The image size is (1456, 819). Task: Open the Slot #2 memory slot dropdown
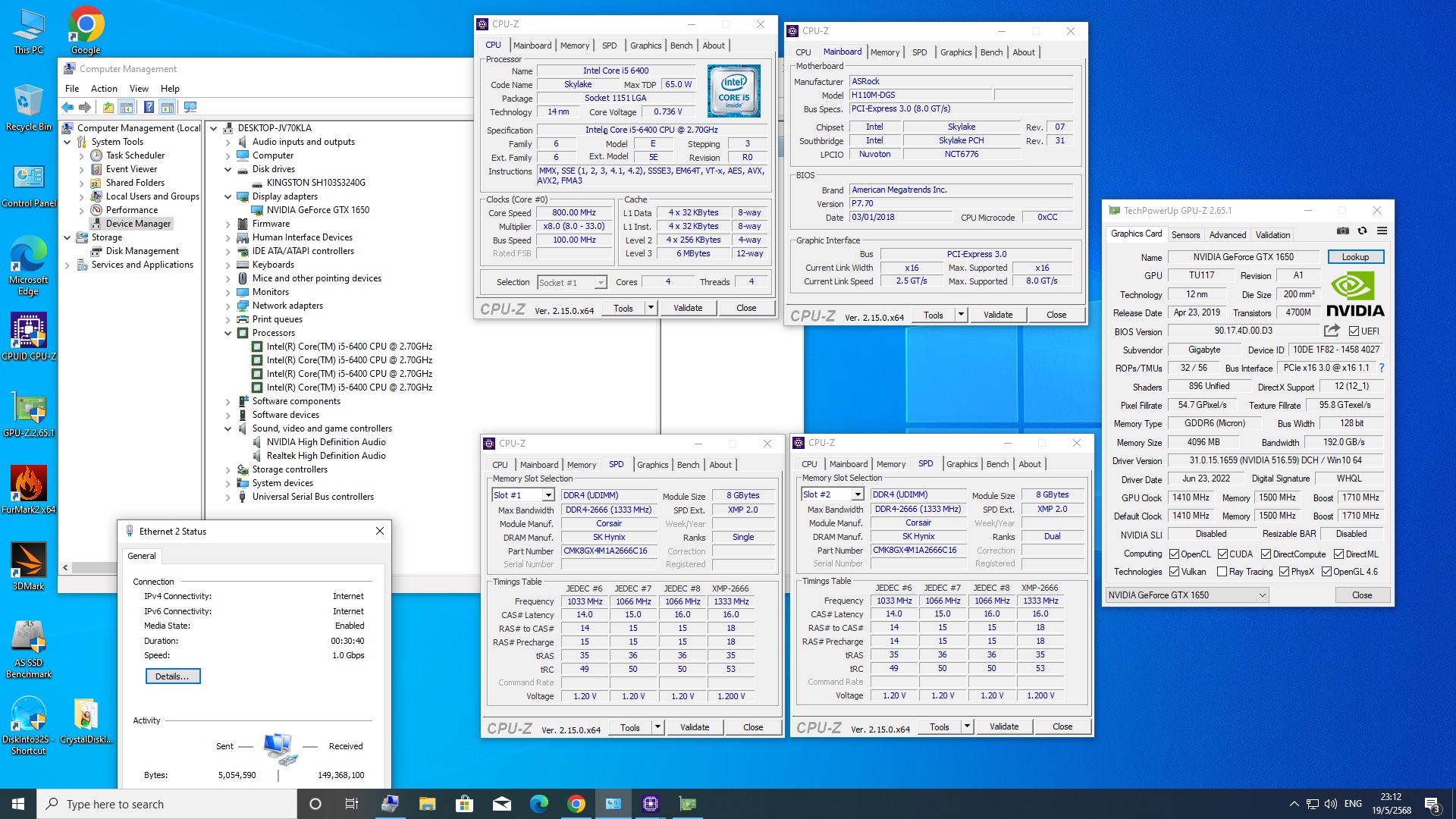[857, 494]
